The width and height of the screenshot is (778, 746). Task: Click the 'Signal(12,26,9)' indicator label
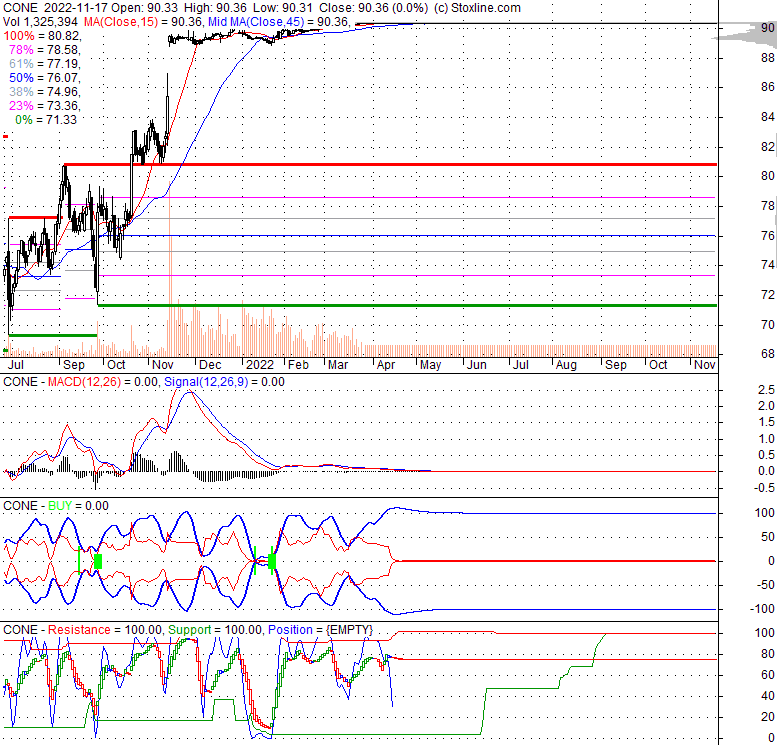click(x=206, y=382)
